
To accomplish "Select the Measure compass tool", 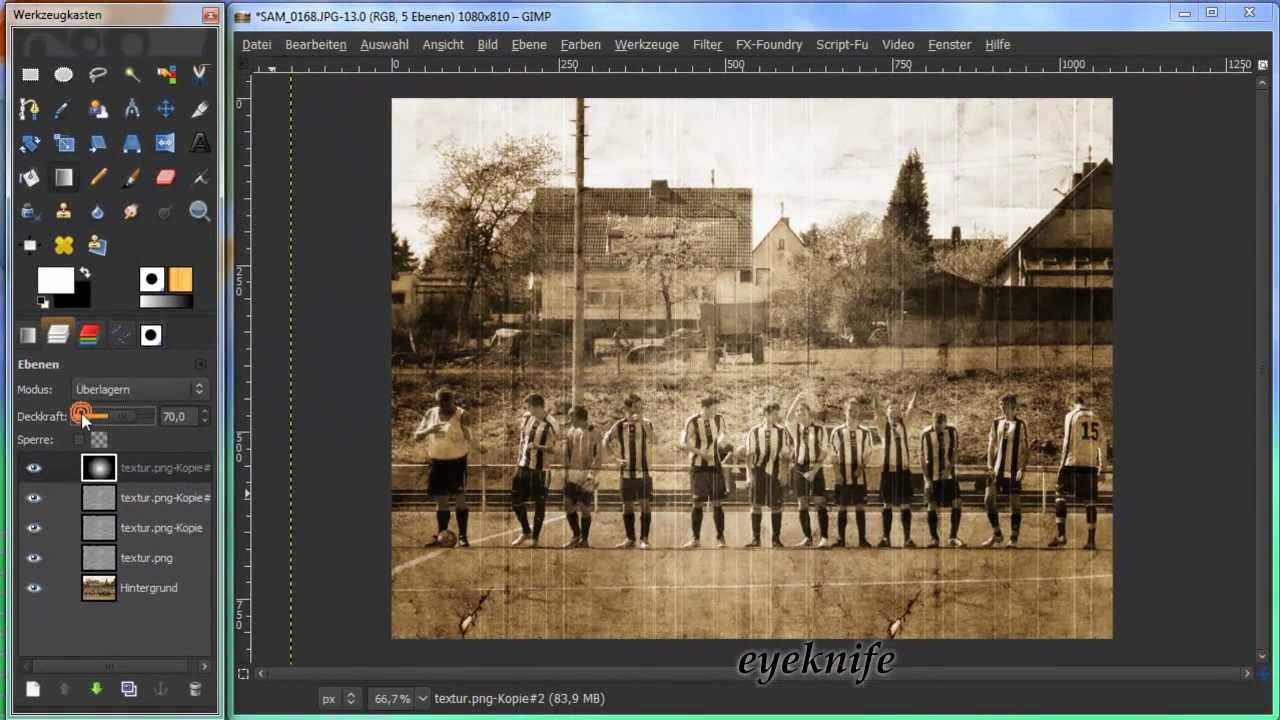I will 132,109.
